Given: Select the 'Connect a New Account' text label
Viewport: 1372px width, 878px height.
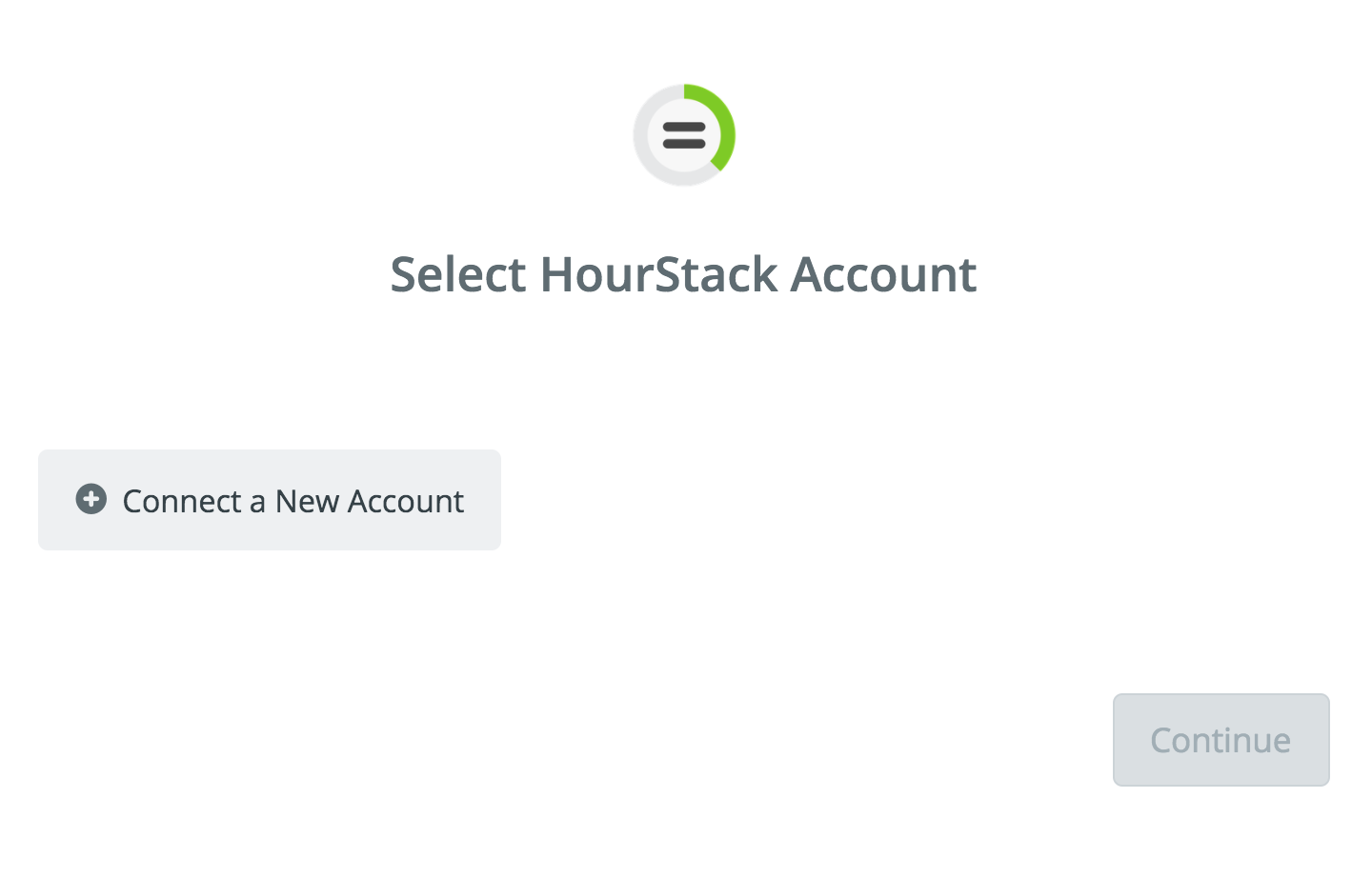Looking at the screenshot, I should (293, 501).
